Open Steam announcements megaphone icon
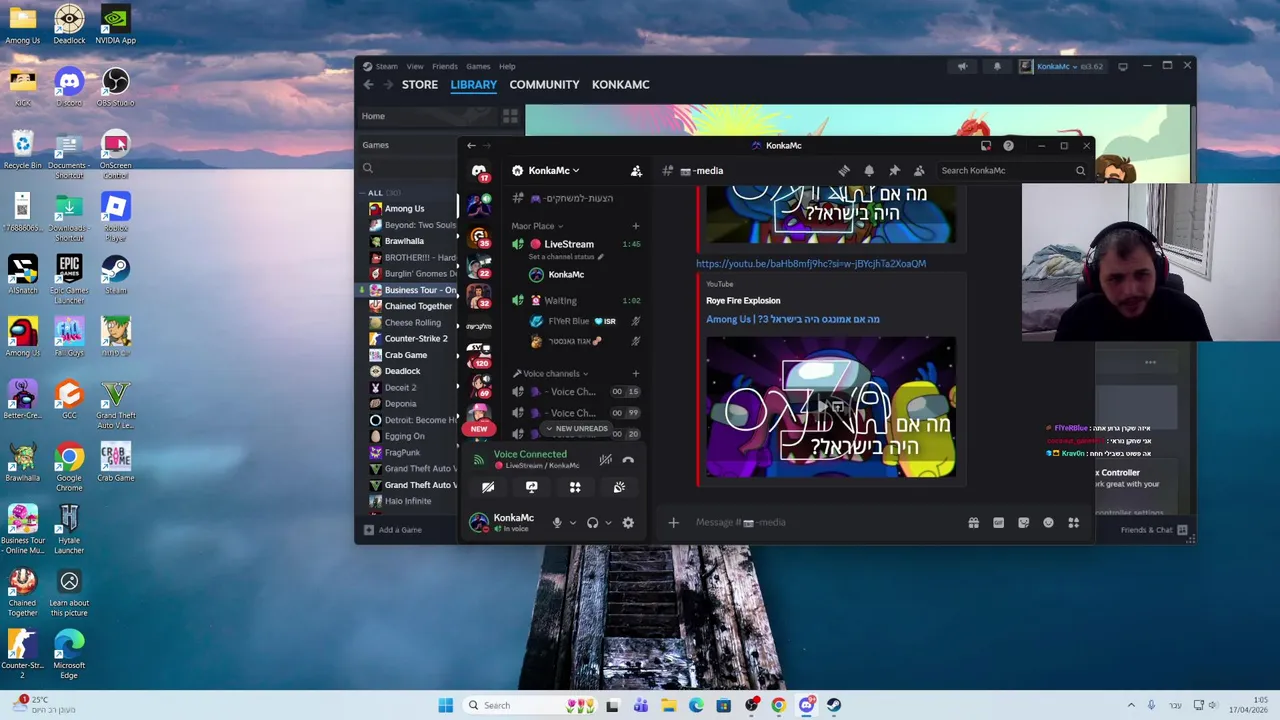This screenshot has height=720, width=1280. click(962, 67)
